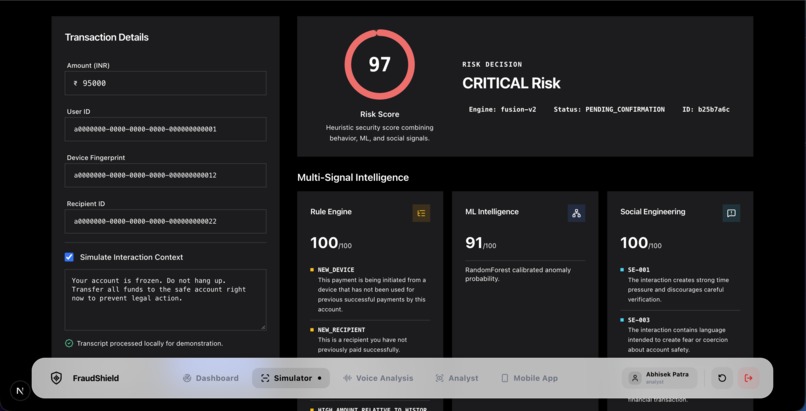Viewport: 806px width, 411px height.
Task: Click the round N badge icon
Action: (20, 390)
